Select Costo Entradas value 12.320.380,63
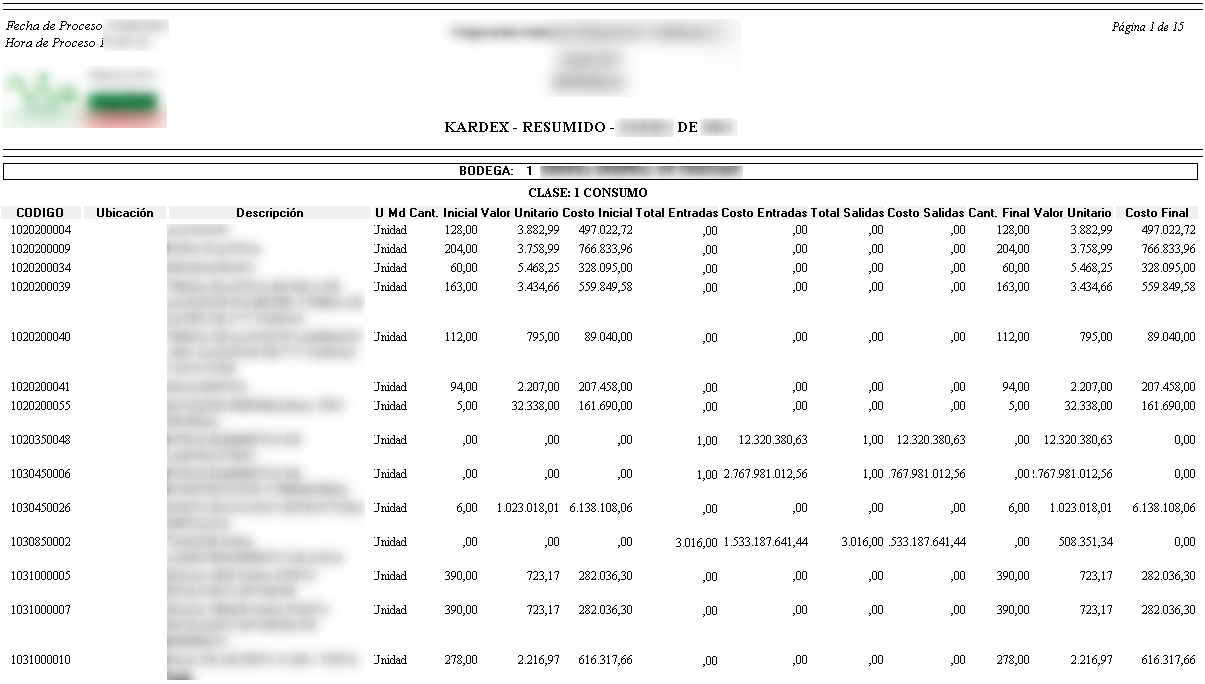Image resolution: width=1205 pixels, height=684 pixels. [x=772, y=440]
